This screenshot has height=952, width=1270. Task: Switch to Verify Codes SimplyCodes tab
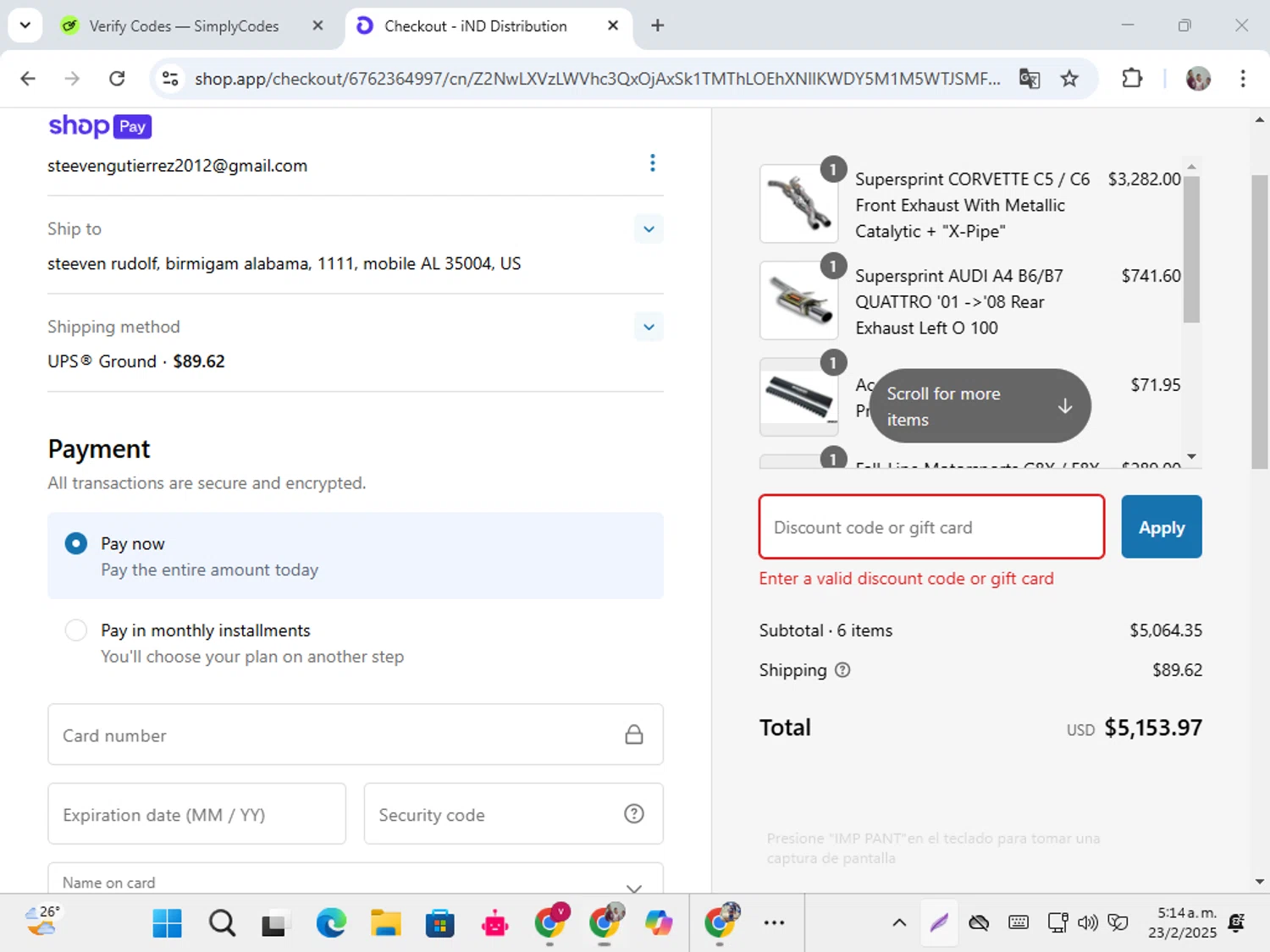[183, 26]
